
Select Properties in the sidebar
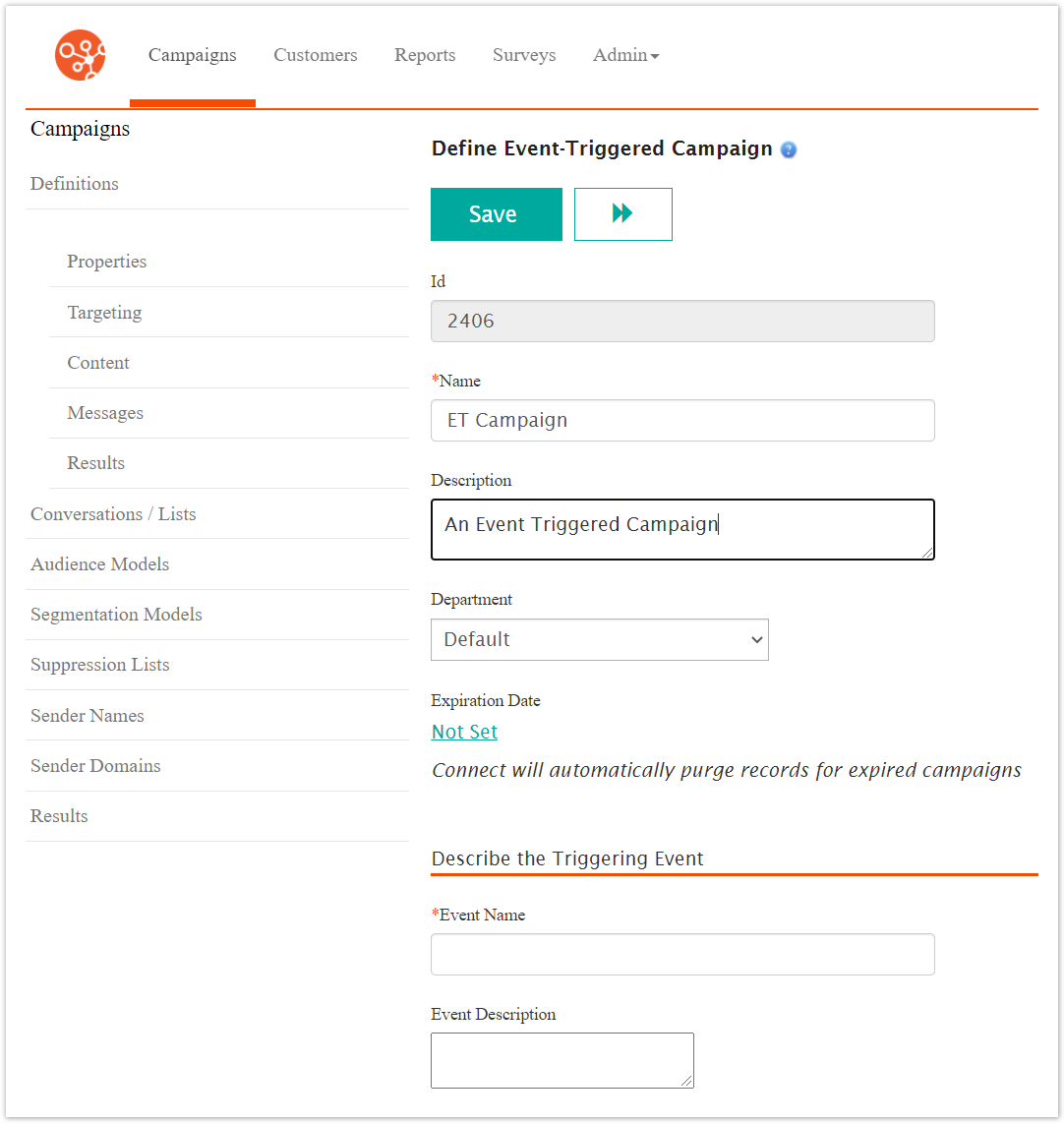point(106,262)
